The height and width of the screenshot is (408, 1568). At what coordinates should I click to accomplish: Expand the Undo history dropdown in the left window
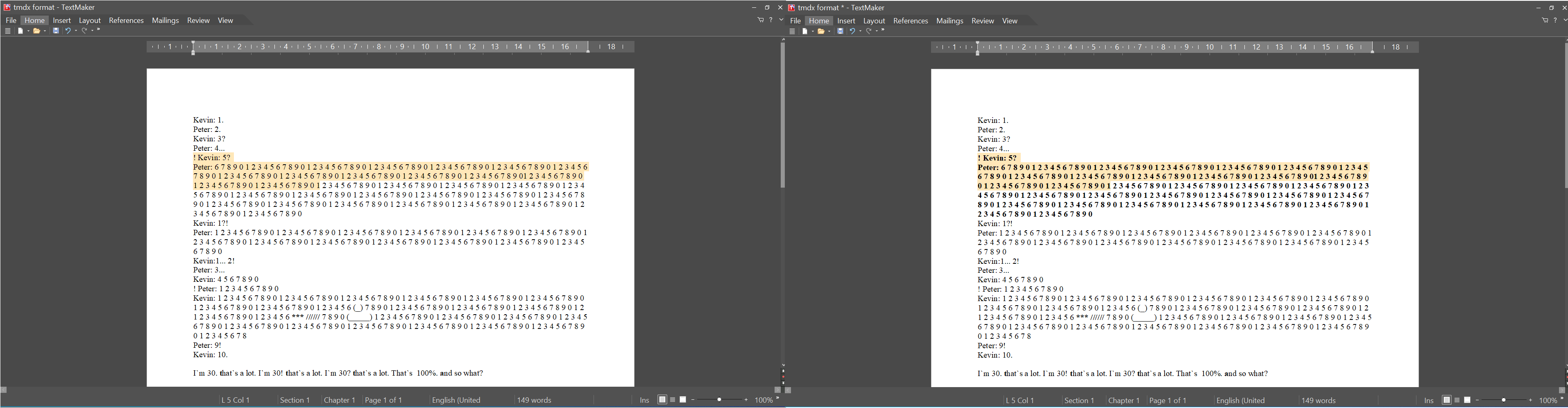coord(76,31)
